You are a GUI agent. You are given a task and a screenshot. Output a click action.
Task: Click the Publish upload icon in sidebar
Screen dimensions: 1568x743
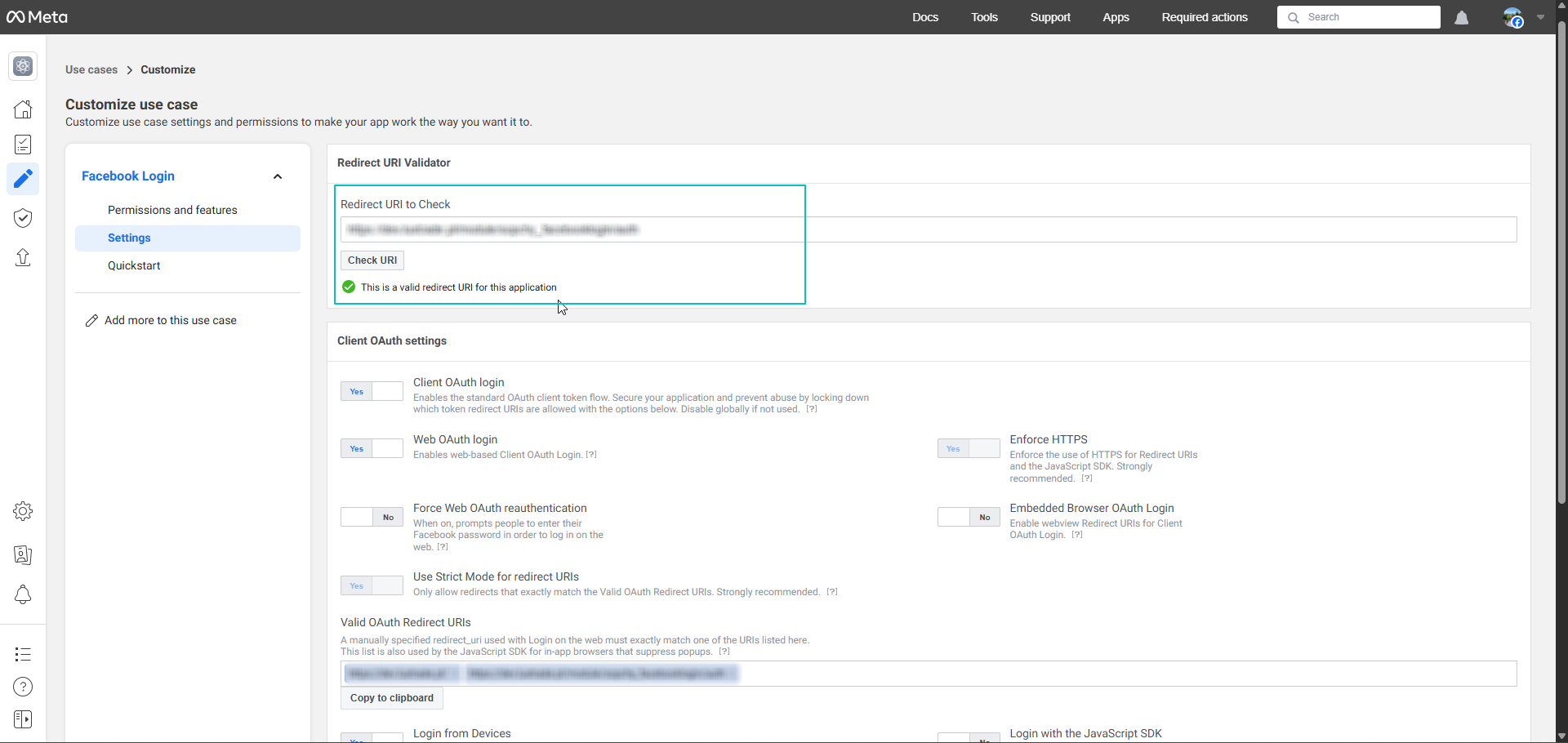(x=23, y=258)
